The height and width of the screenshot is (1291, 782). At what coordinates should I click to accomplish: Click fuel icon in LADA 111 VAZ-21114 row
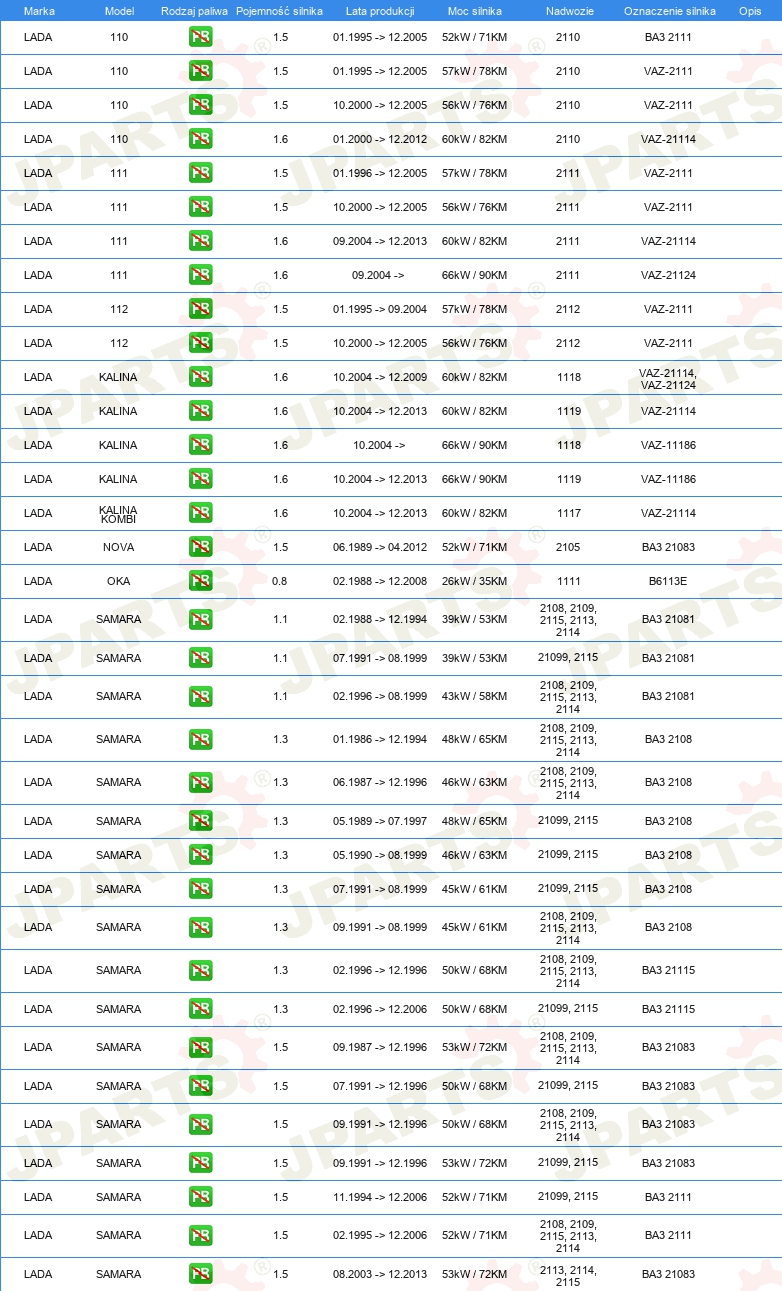point(200,242)
